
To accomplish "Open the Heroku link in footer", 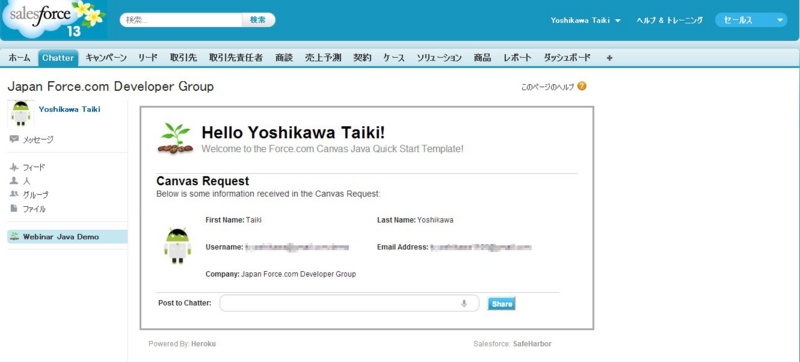I will pos(204,344).
